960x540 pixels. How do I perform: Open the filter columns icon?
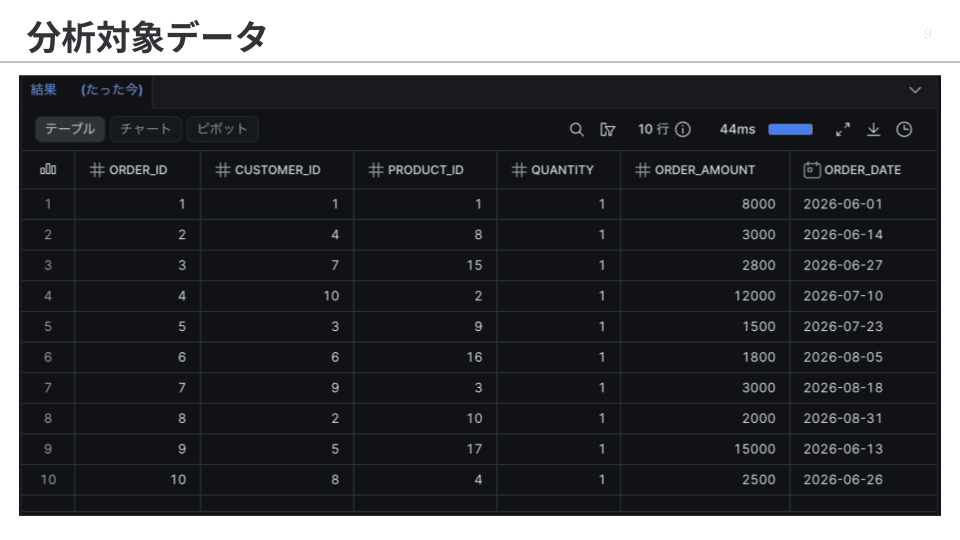[x=607, y=129]
